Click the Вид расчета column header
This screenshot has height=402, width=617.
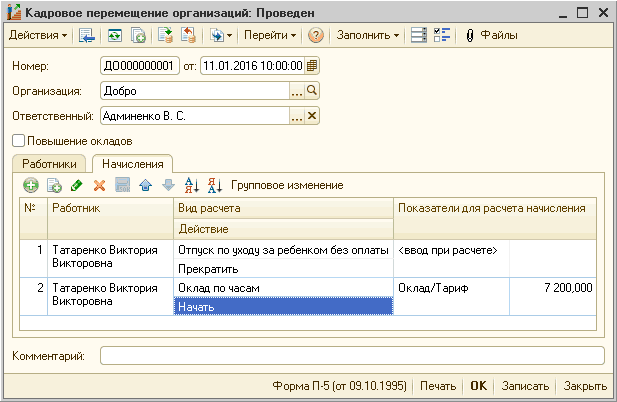click(x=283, y=208)
